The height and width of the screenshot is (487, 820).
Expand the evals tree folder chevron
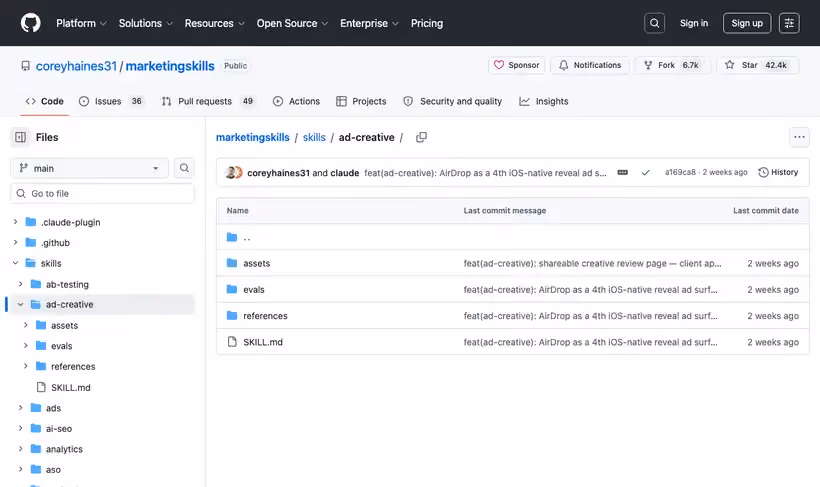coord(26,345)
